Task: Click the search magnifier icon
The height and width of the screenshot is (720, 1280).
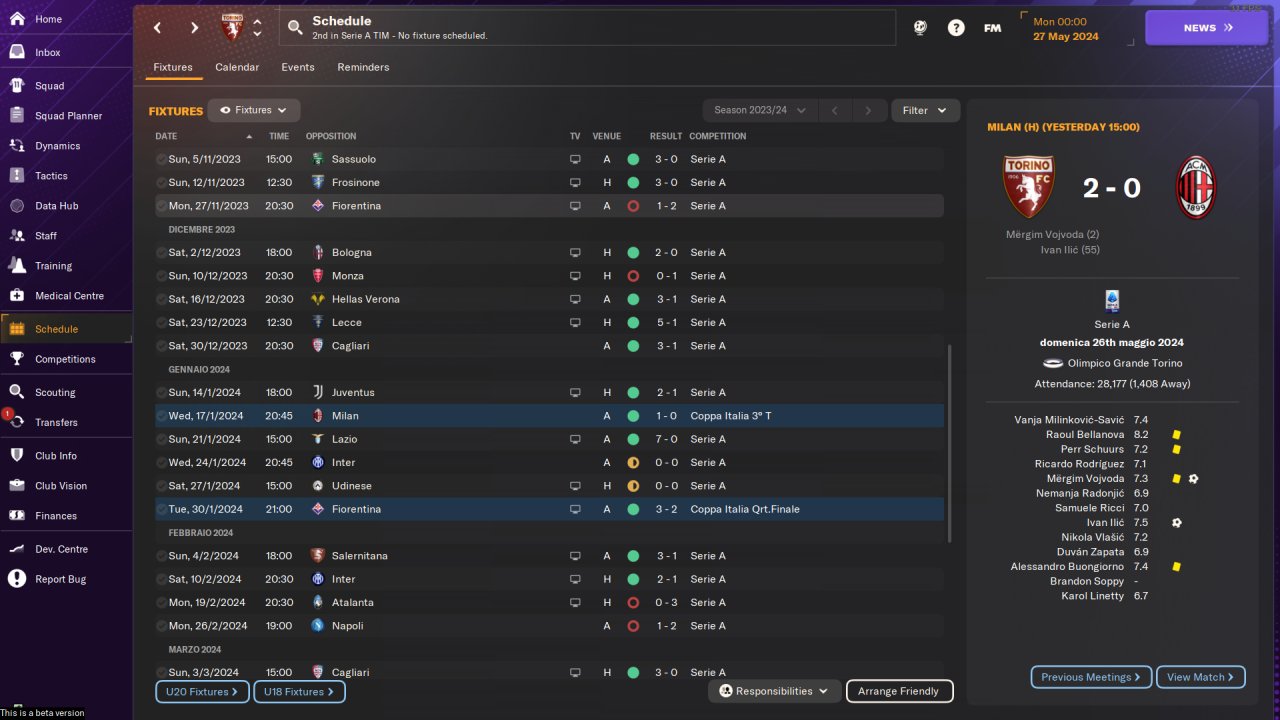Action: pos(295,28)
